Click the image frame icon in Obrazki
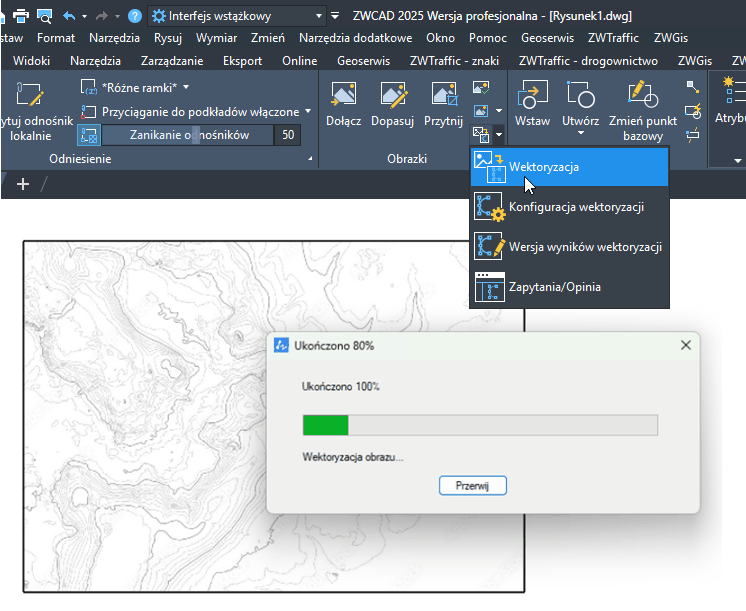Viewport: 746px width, 611px height. pyautogui.click(x=481, y=111)
